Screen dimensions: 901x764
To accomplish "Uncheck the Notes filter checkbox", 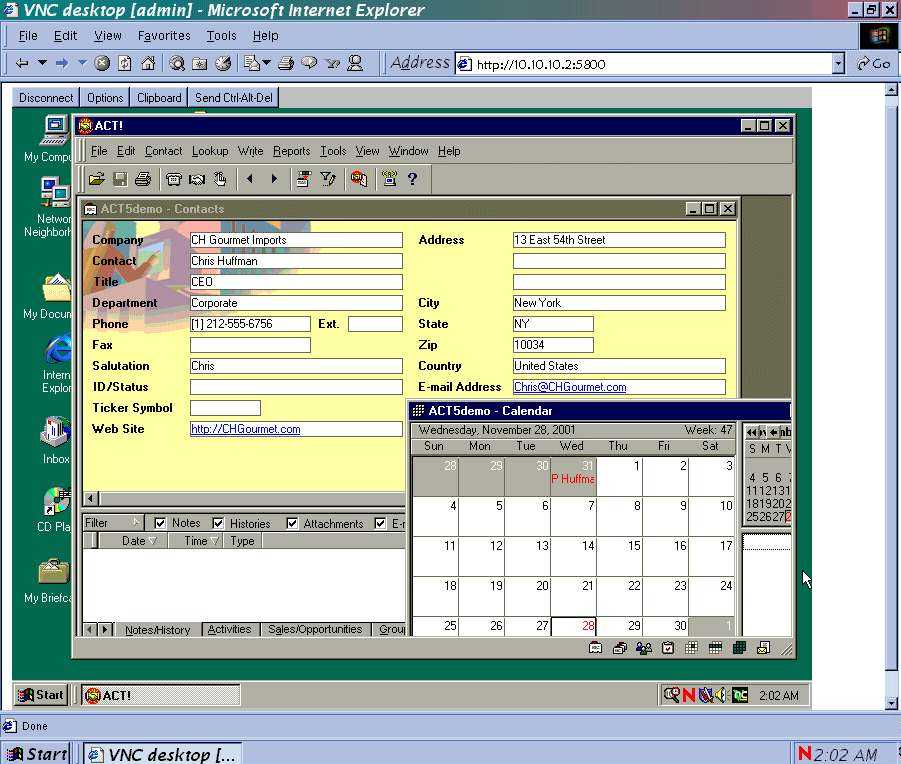I will click(x=160, y=523).
